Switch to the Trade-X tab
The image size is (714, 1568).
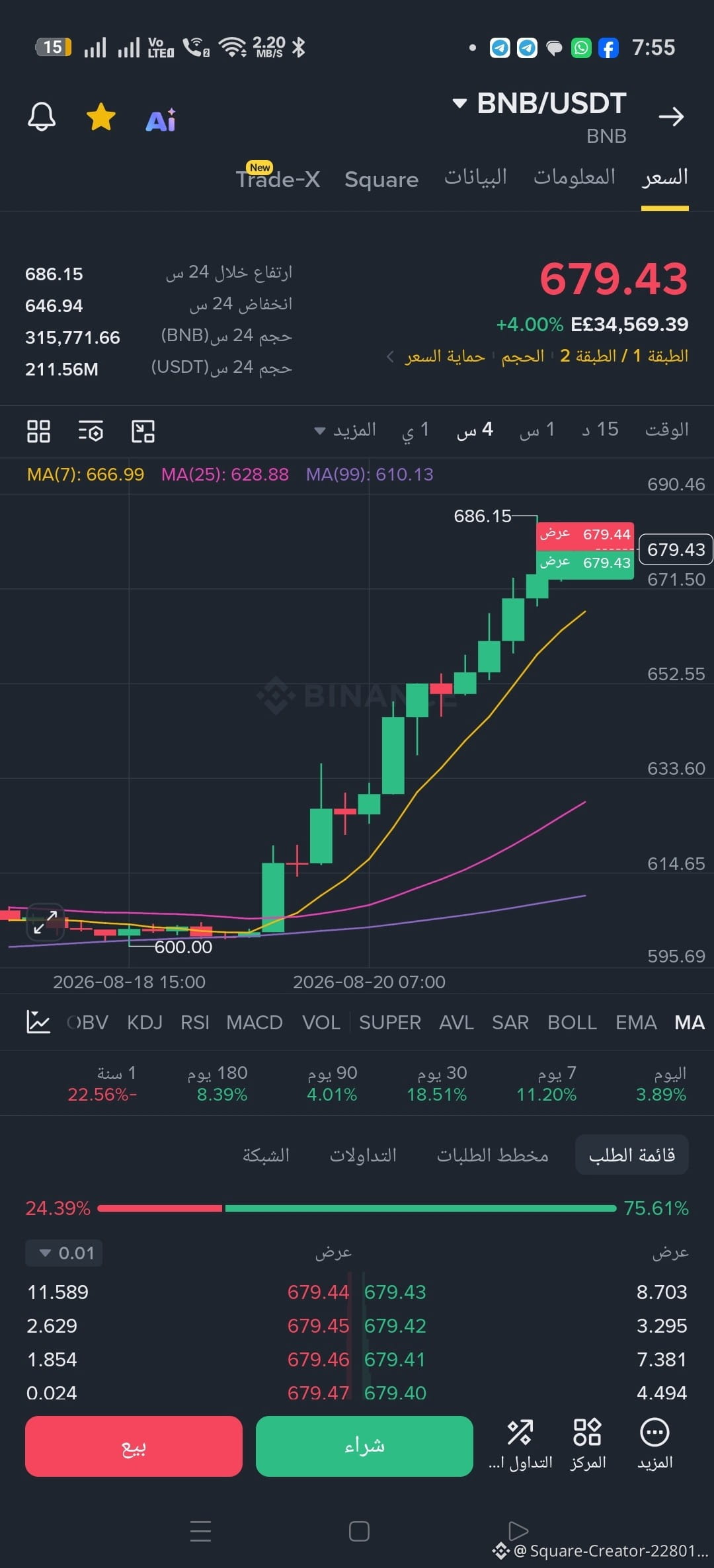point(278,178)
